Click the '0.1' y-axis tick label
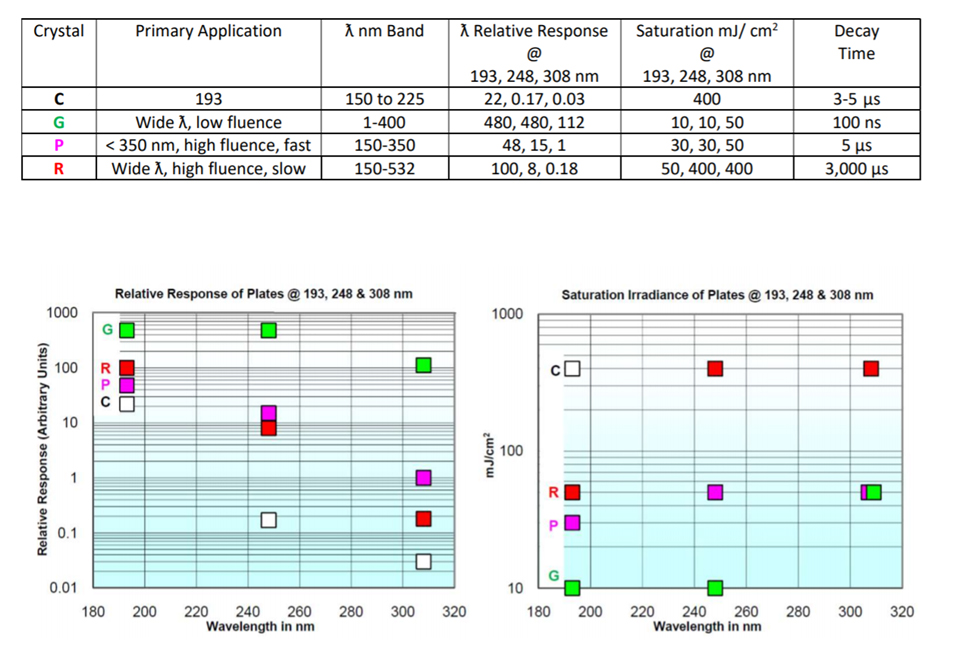Screen dimensions: 960x646 tap(67, 533)
